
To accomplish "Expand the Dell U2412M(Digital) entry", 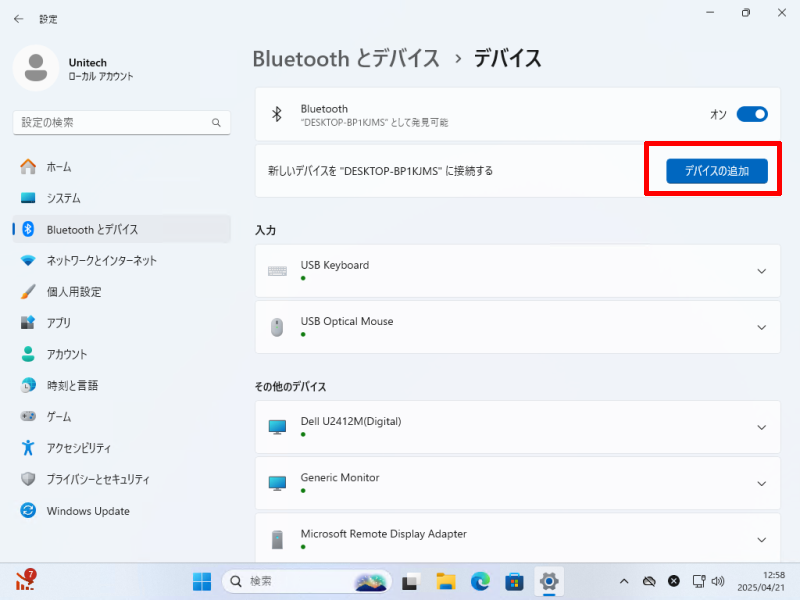I will coord(761,427).
